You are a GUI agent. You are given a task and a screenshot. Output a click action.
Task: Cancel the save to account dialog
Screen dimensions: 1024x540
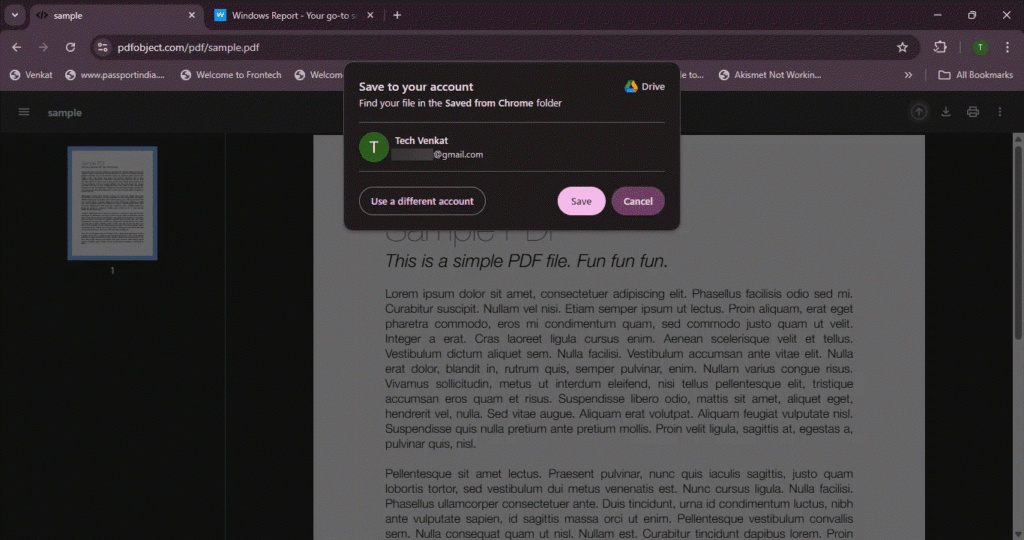pos(637,201)
